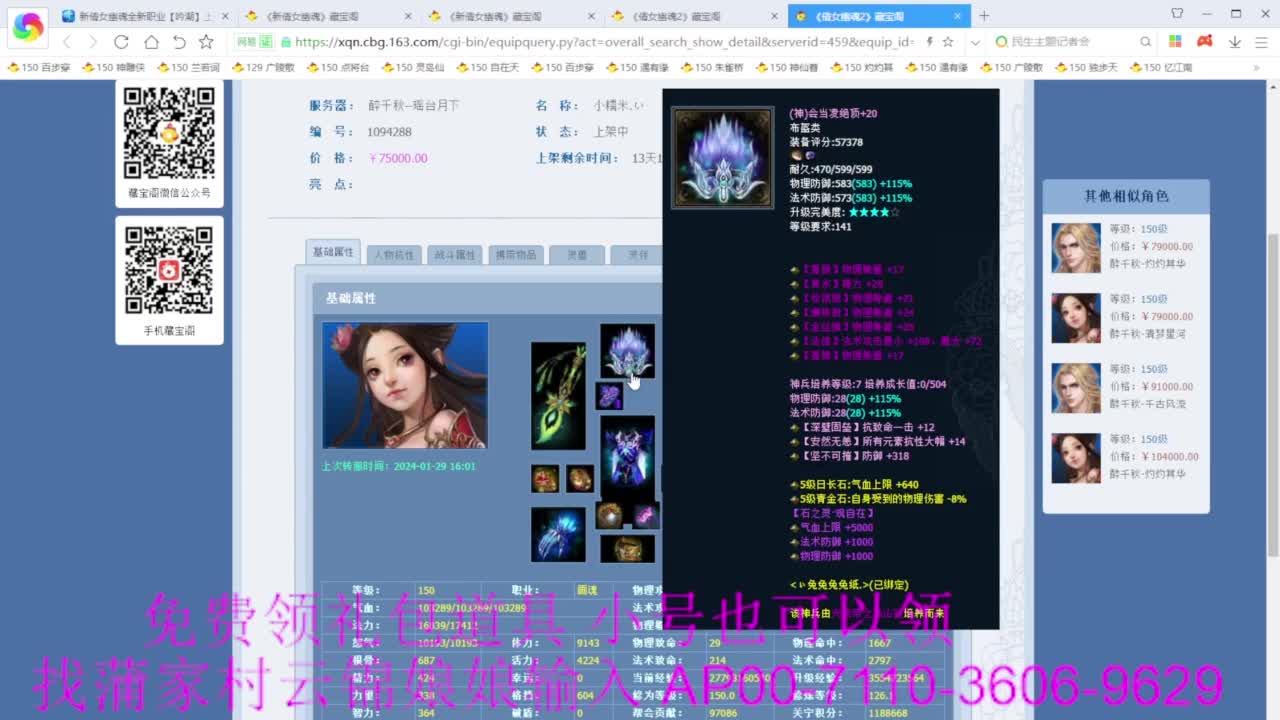Click the blue armor equipment icon

point(628,456)
